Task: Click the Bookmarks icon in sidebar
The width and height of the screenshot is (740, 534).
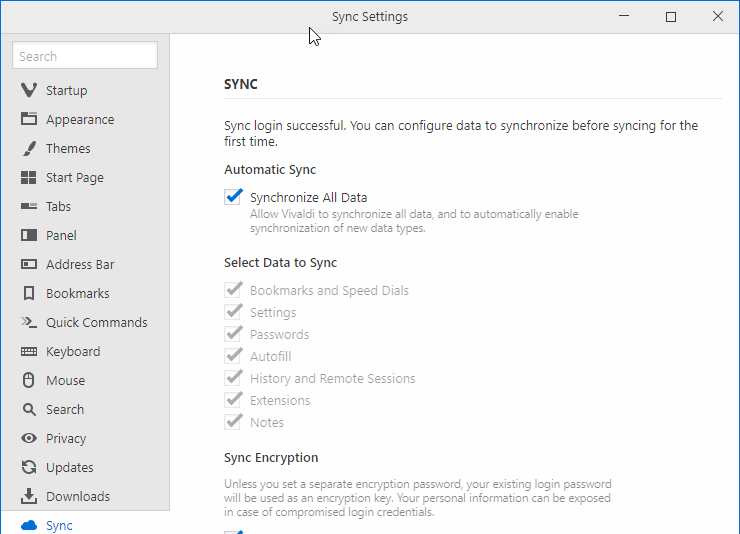Action: click(29, 294)
